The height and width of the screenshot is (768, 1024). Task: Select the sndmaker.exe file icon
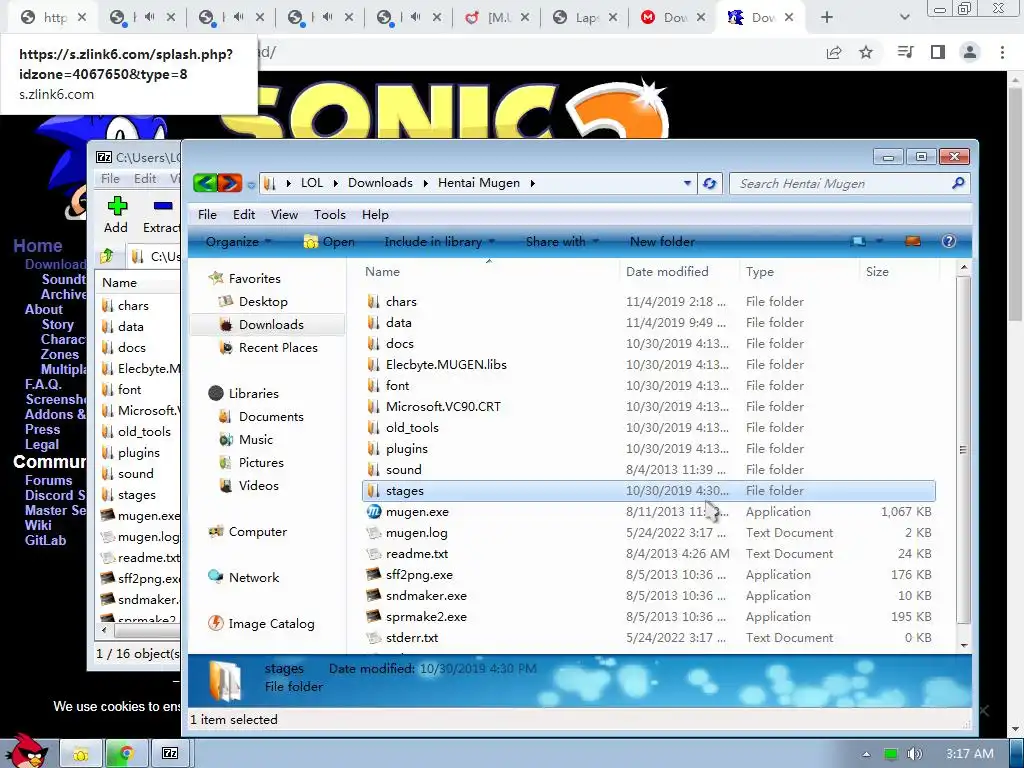tap(374, 596)
